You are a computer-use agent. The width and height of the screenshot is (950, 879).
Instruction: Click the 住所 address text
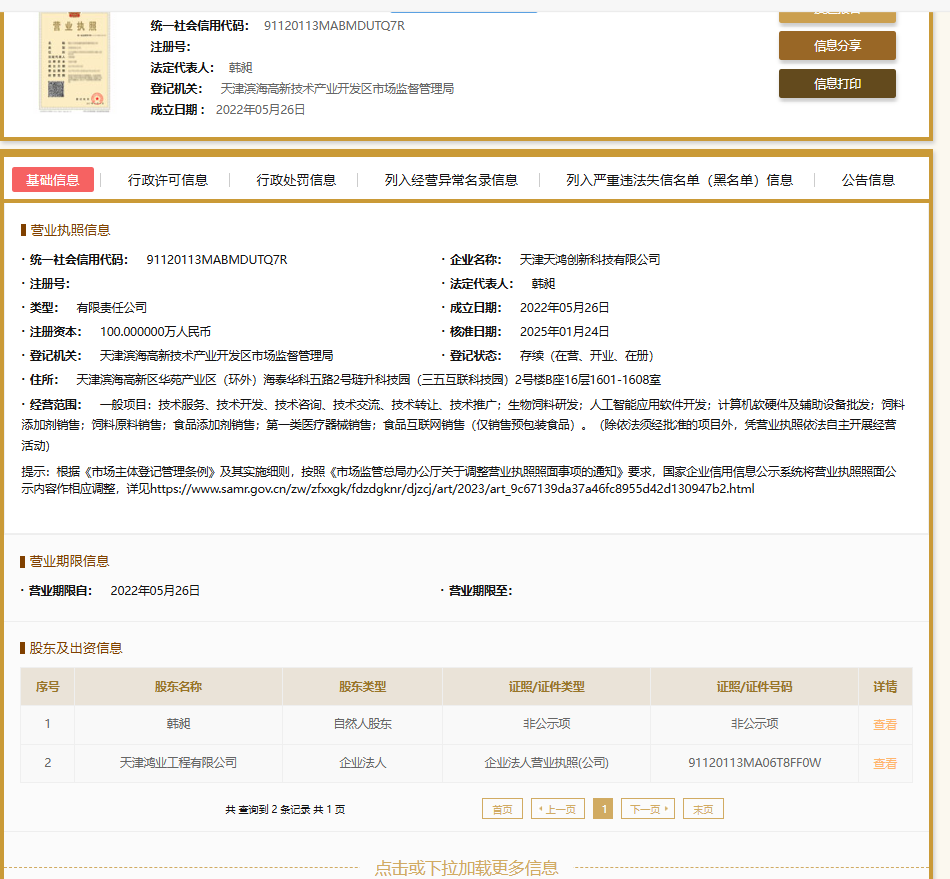tap(368, 380)
